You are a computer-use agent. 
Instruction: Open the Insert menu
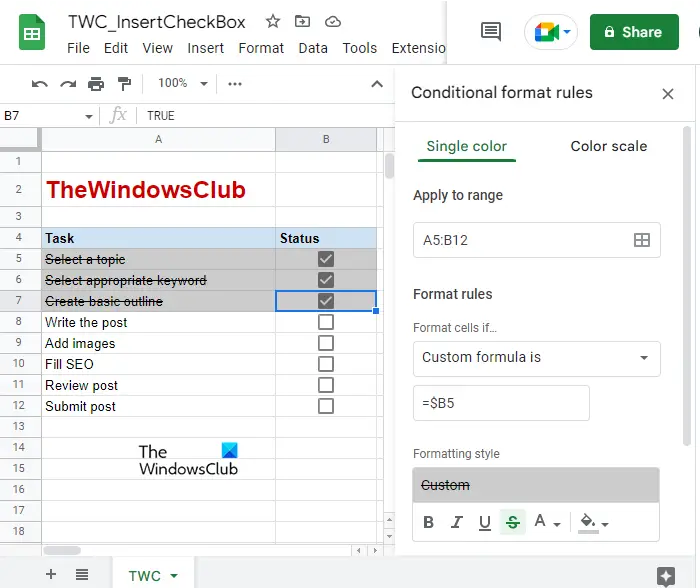(x=205, y=48)
